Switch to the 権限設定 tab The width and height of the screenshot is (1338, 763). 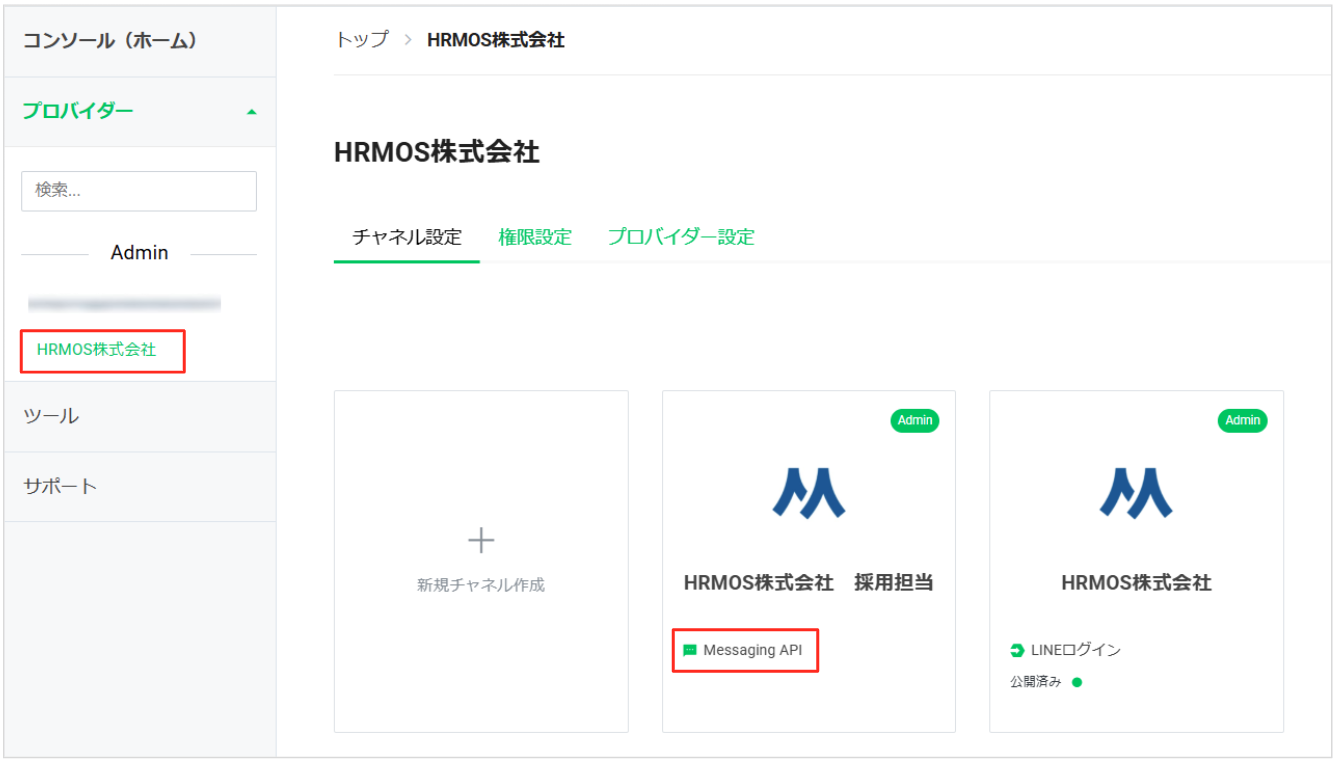535,238
